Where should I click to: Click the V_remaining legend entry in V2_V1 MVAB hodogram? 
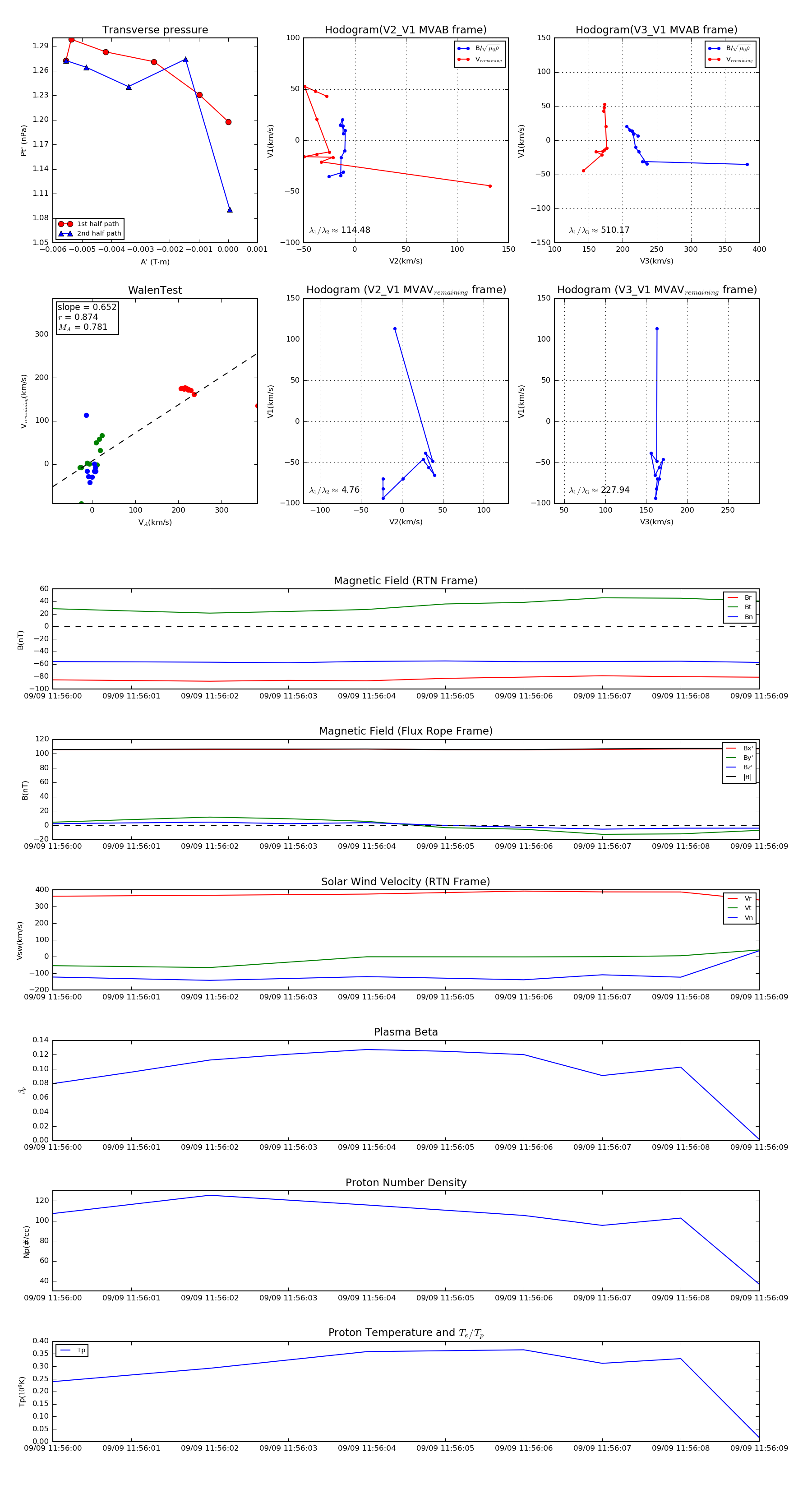pyautogui.click(x=480, y=60)
